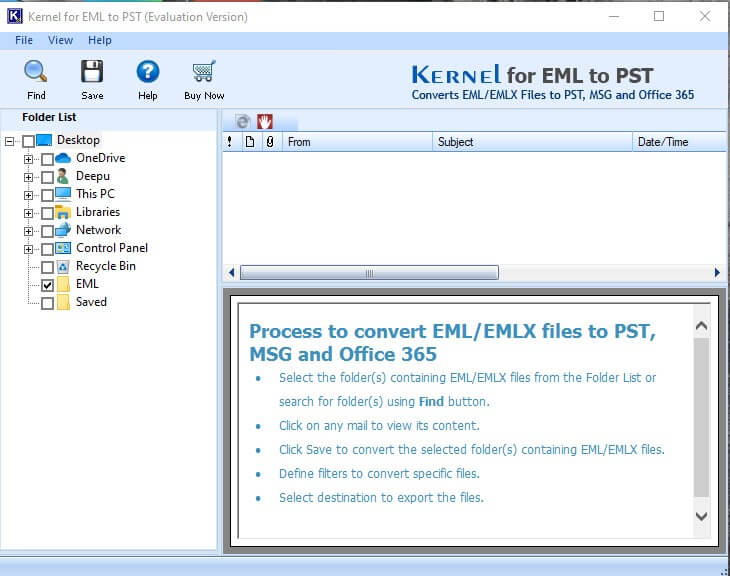The height and width of the screenshot is (576, 730).
Task: Click the Kernel app logo in title bar
Action: (x=14, y=16)
